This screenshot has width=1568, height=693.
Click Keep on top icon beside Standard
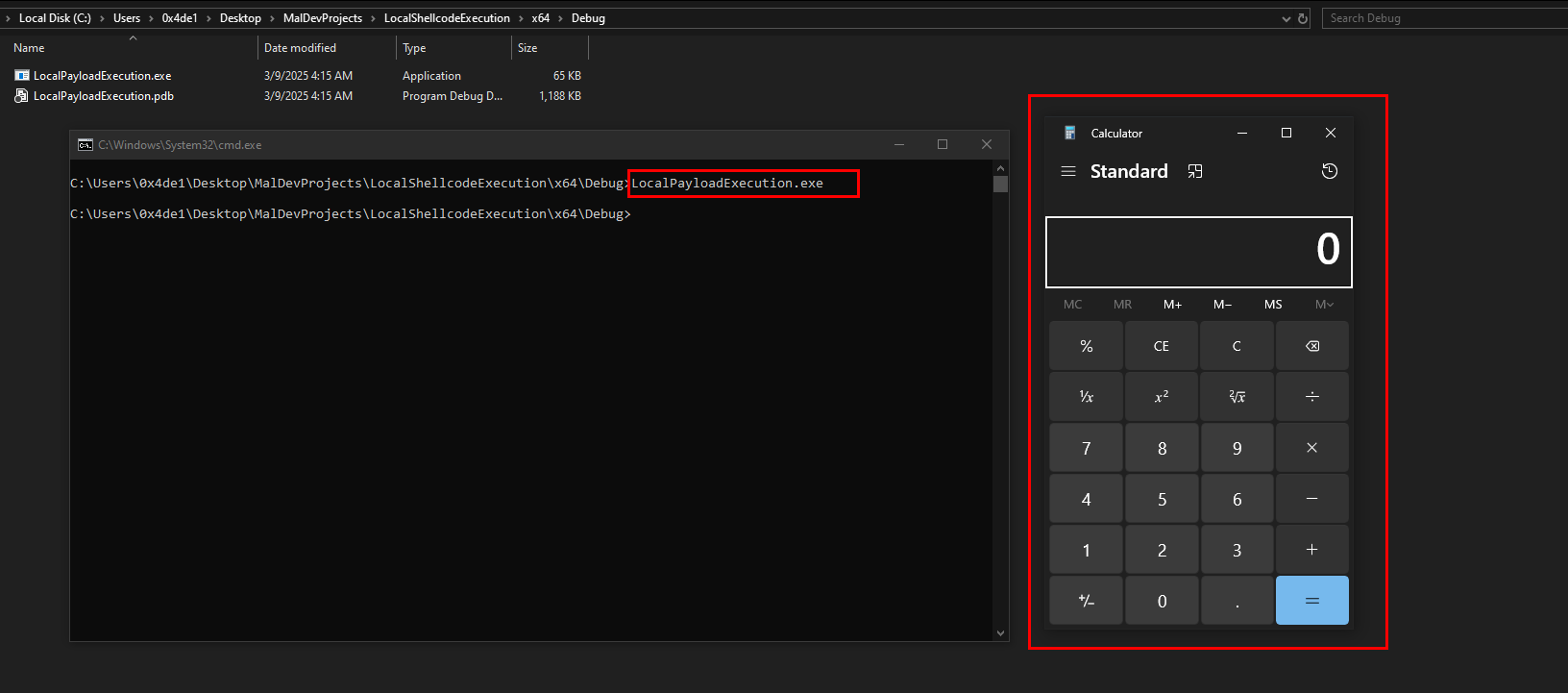tap(1195, 171)
